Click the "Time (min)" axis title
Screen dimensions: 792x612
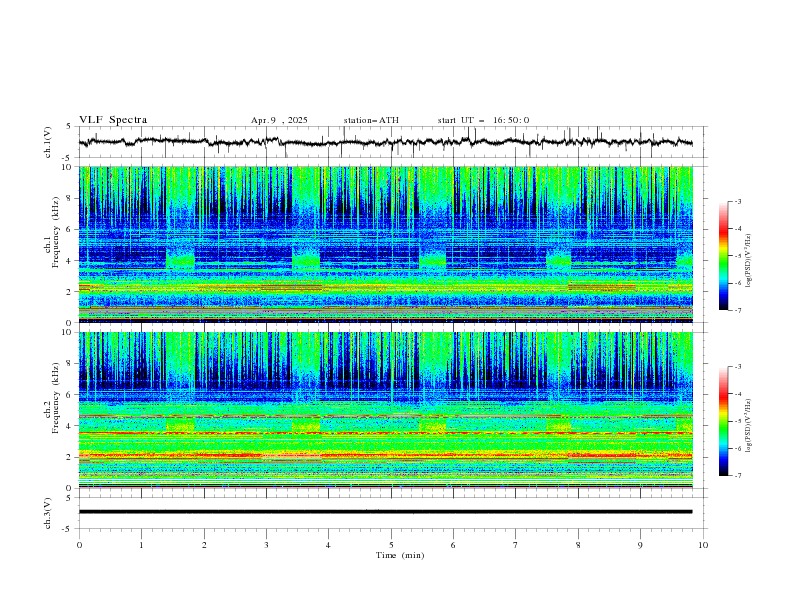coord(400,555)
